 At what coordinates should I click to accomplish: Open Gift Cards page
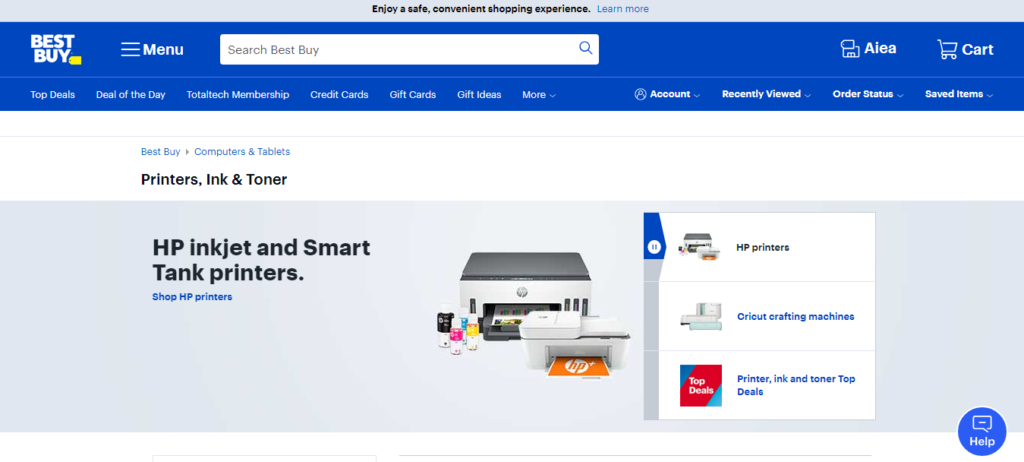tap(413, 95)
